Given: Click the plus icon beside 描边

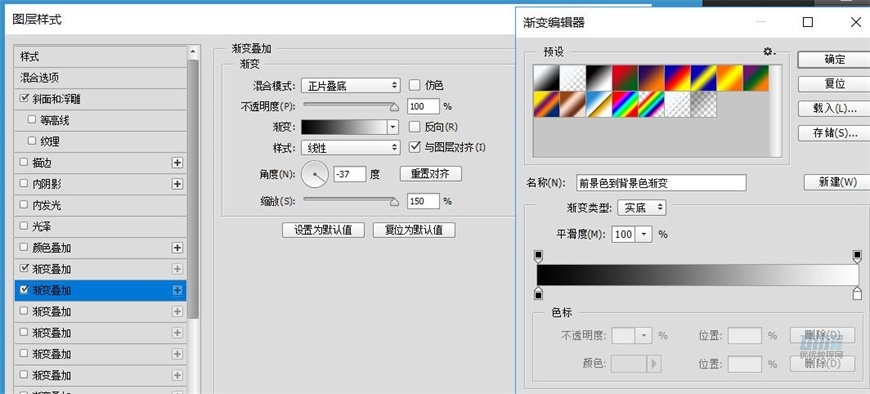Looking at the screenshot, I should [177, 163].
